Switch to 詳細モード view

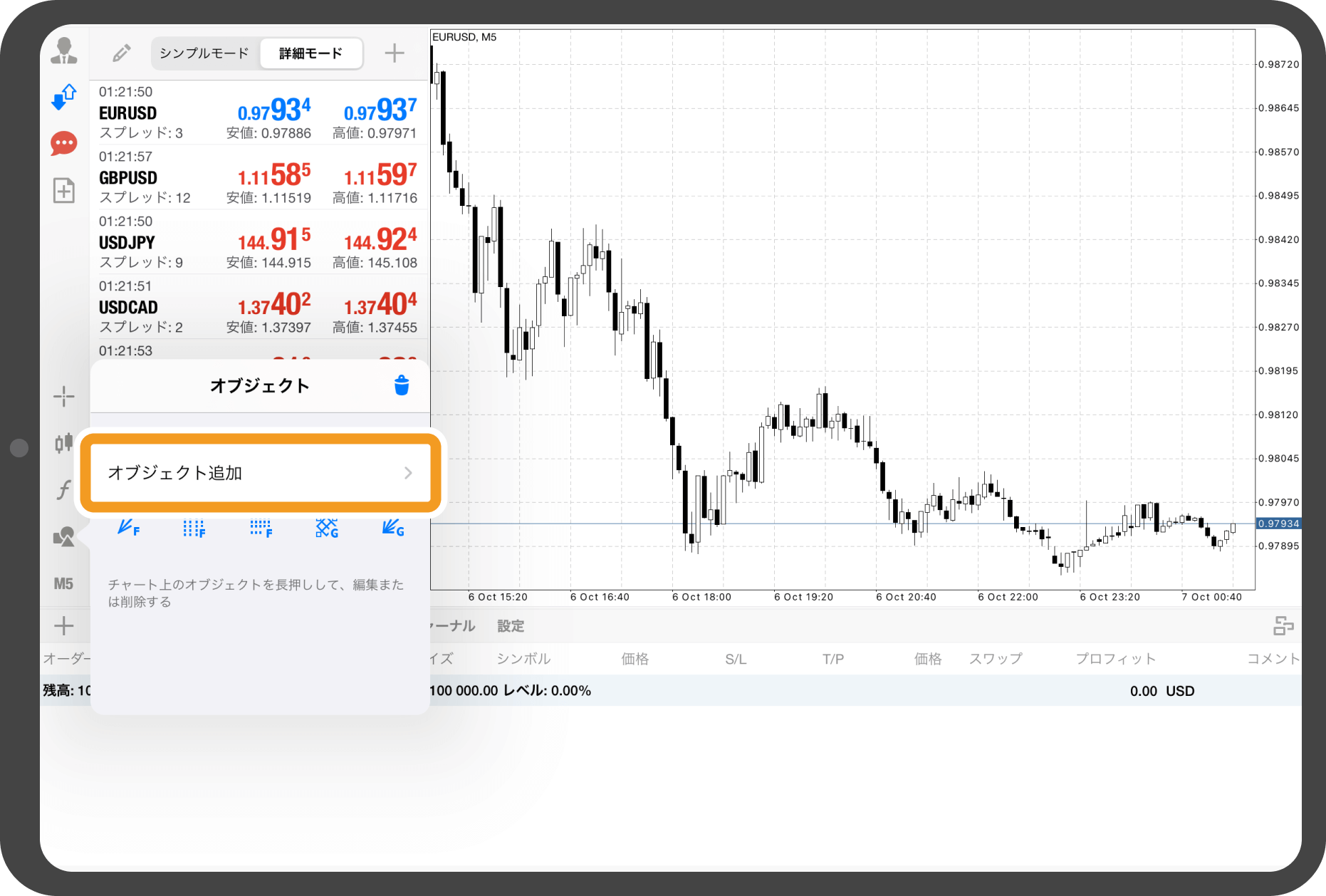coord(310,53)
